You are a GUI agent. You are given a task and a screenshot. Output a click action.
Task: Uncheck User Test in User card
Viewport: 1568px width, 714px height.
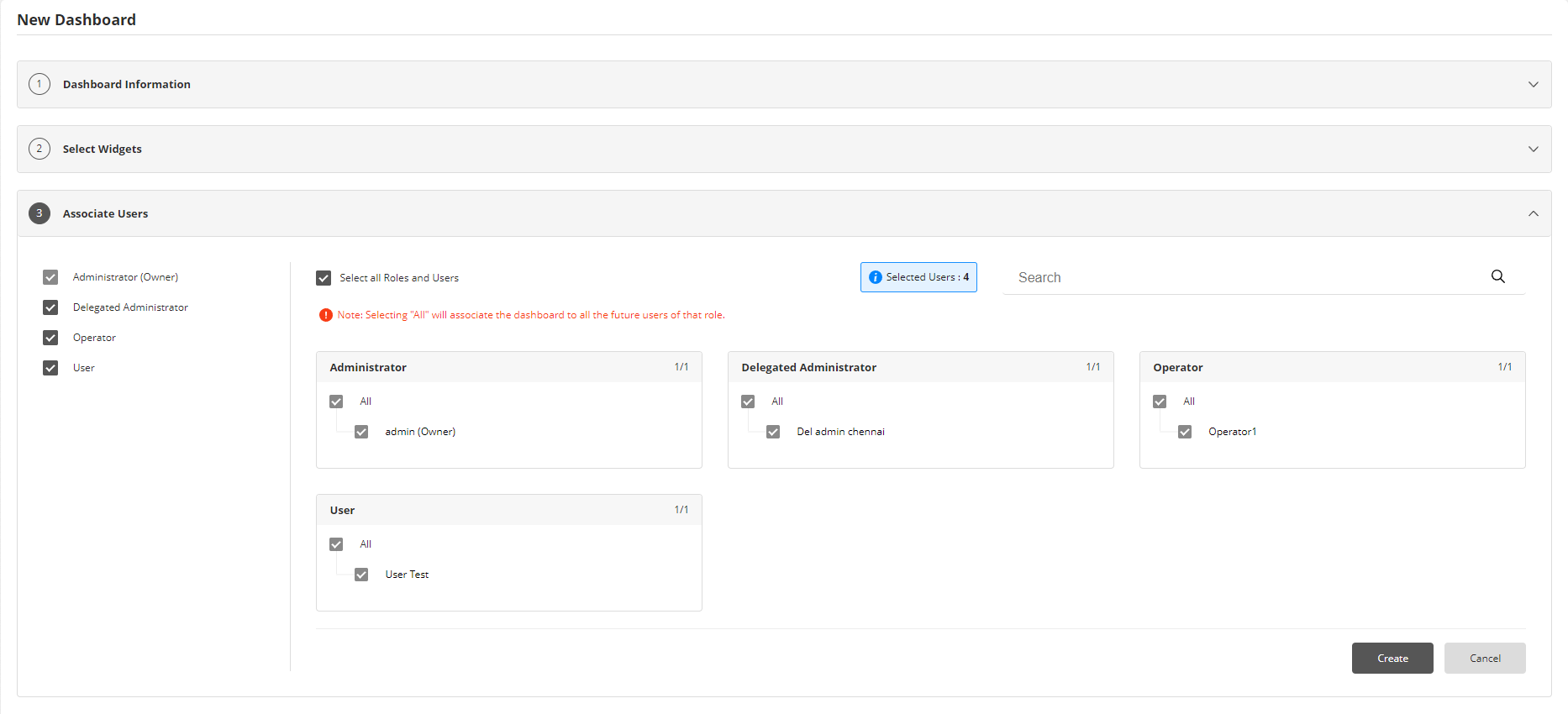point(361,575)
